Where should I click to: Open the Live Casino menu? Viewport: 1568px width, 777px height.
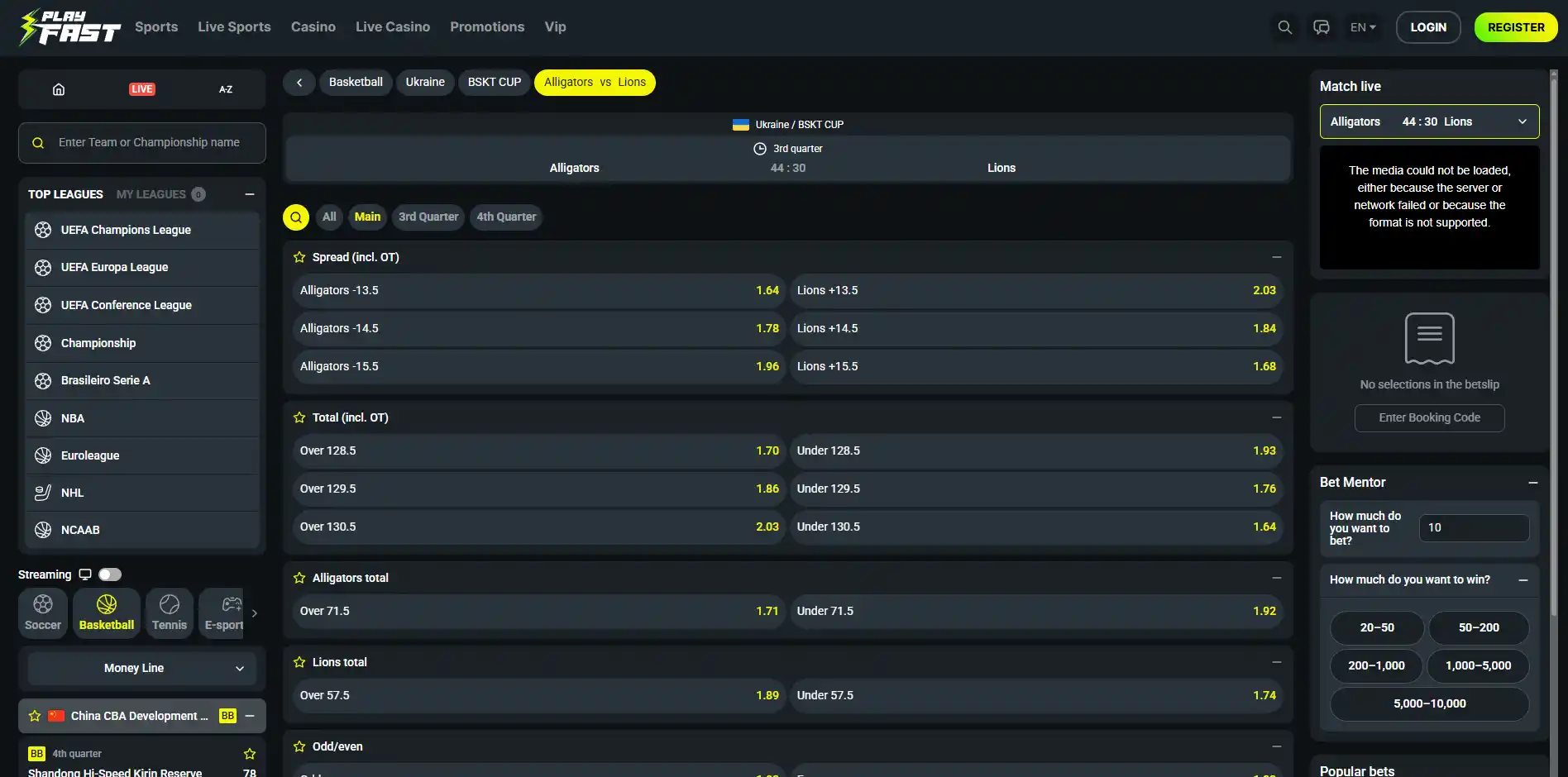[x=393, y=27]
